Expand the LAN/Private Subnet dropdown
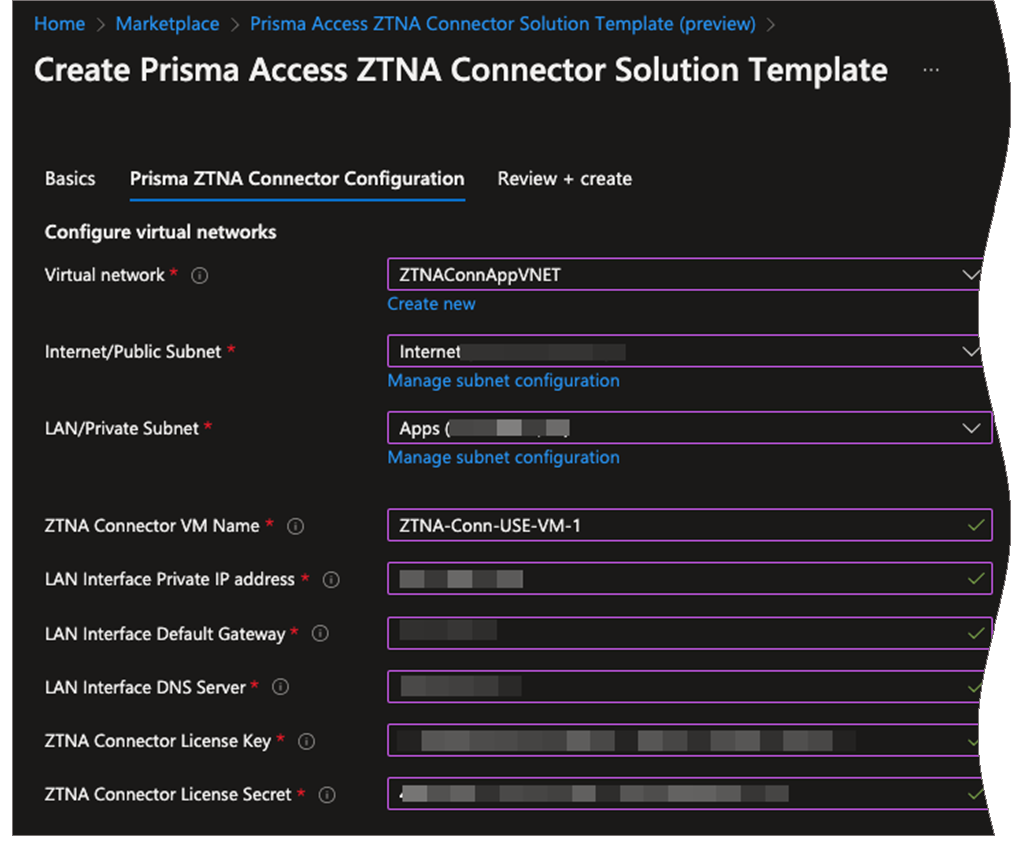 point(968,428)
